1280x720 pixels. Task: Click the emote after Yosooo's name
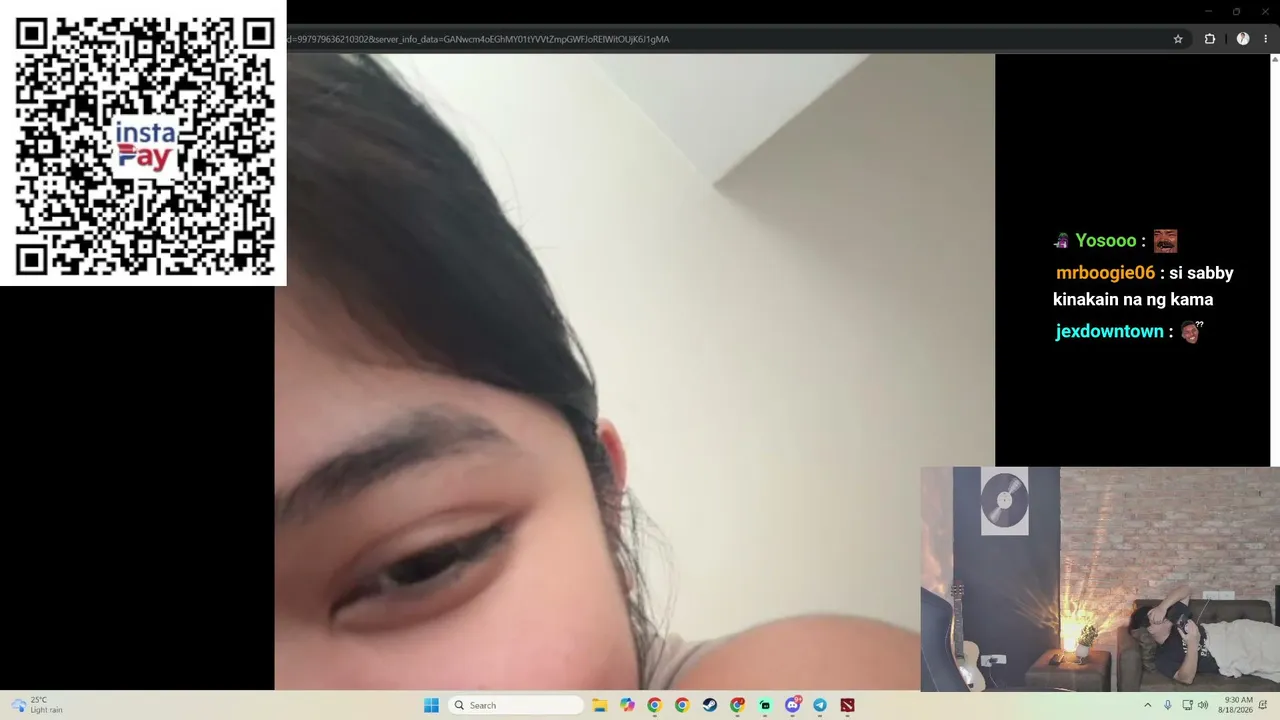pos(1165,241)
